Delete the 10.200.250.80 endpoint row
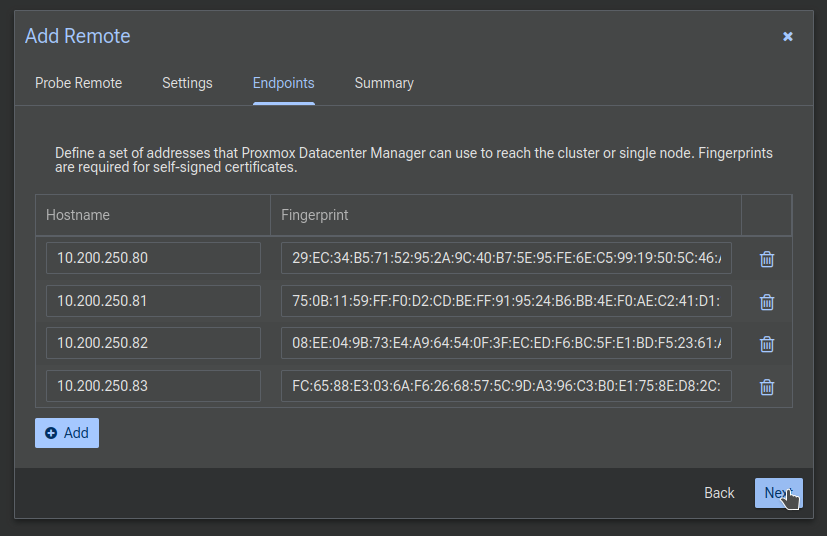827x536 pixels. 767,259
